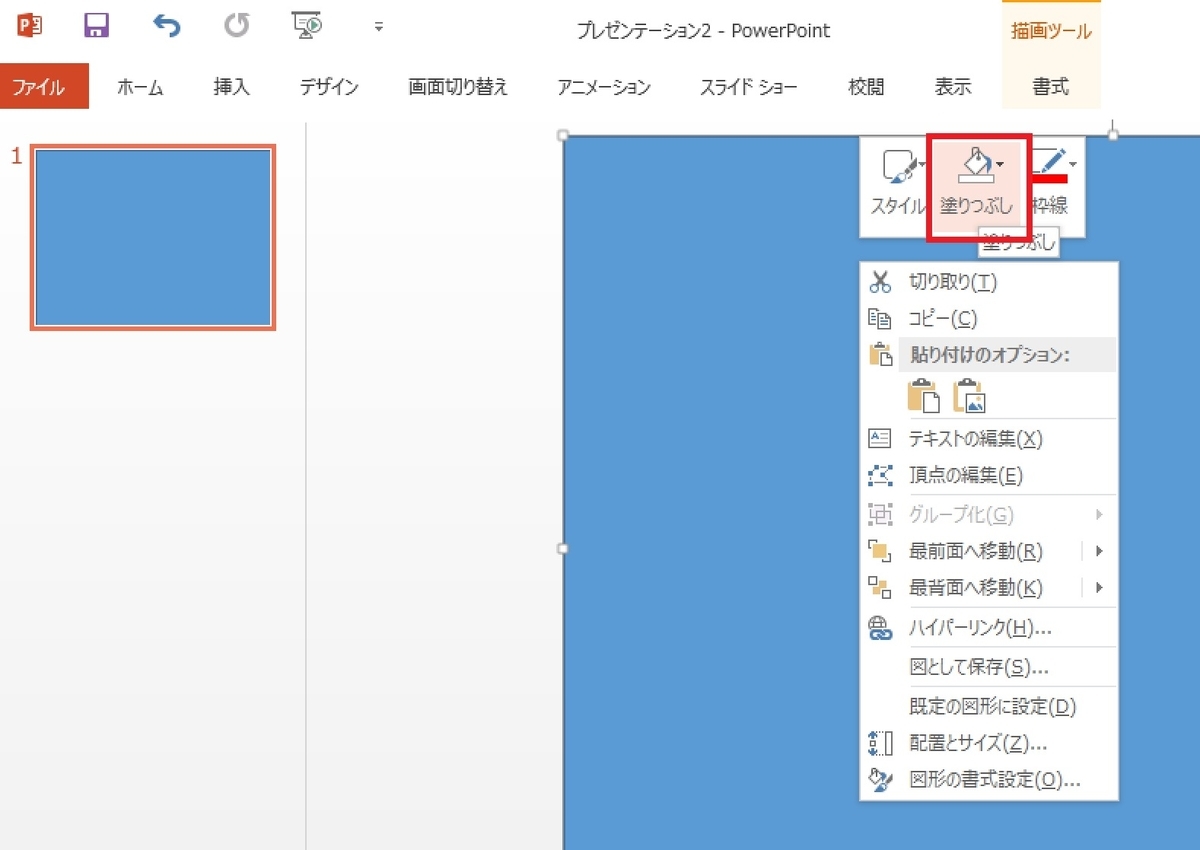Open the スタイル shape style button
Image resolution: width=1200 pixels, height=850 pixels.
coord(897,183)
